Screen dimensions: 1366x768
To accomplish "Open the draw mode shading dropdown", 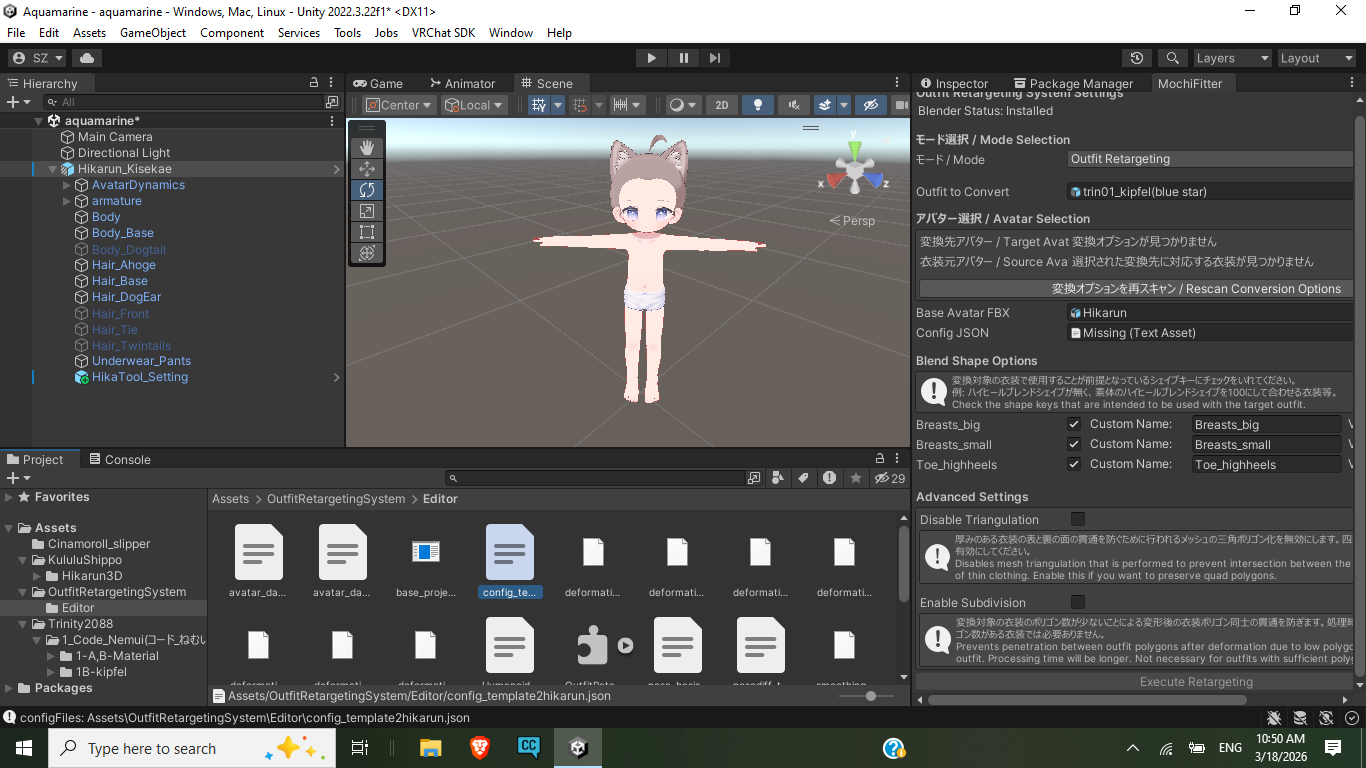I will tap(683, 105).
